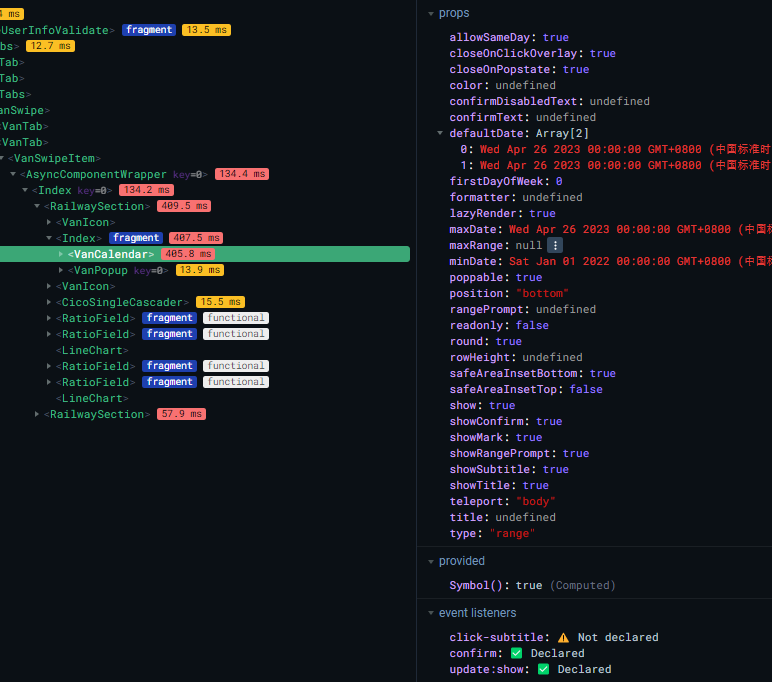This screenshot has height=682, width=772.
Task: Select the VanSwipeItem component
Action: (54, 158)
